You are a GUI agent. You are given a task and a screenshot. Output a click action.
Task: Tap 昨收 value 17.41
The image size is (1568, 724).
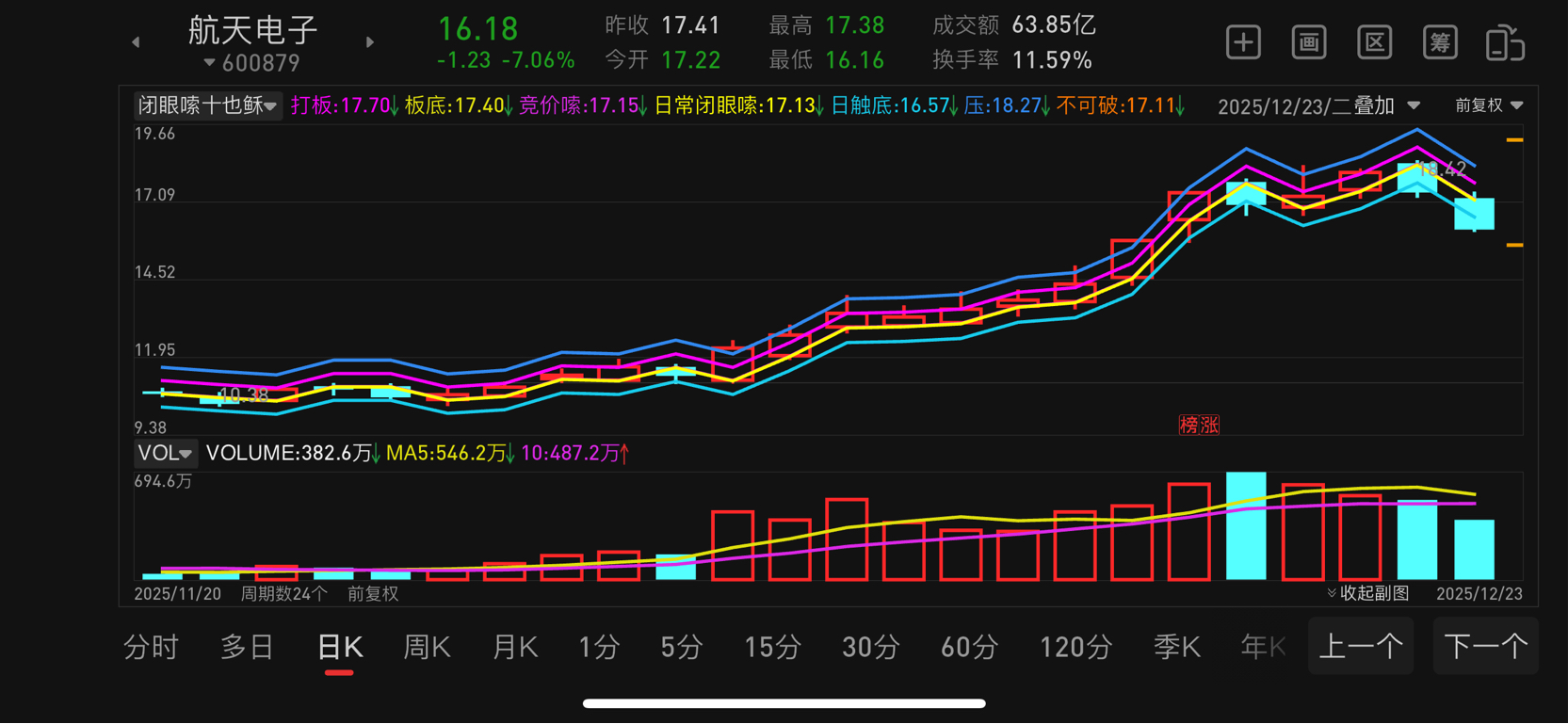pyautogui.click(x=690, y=25)
